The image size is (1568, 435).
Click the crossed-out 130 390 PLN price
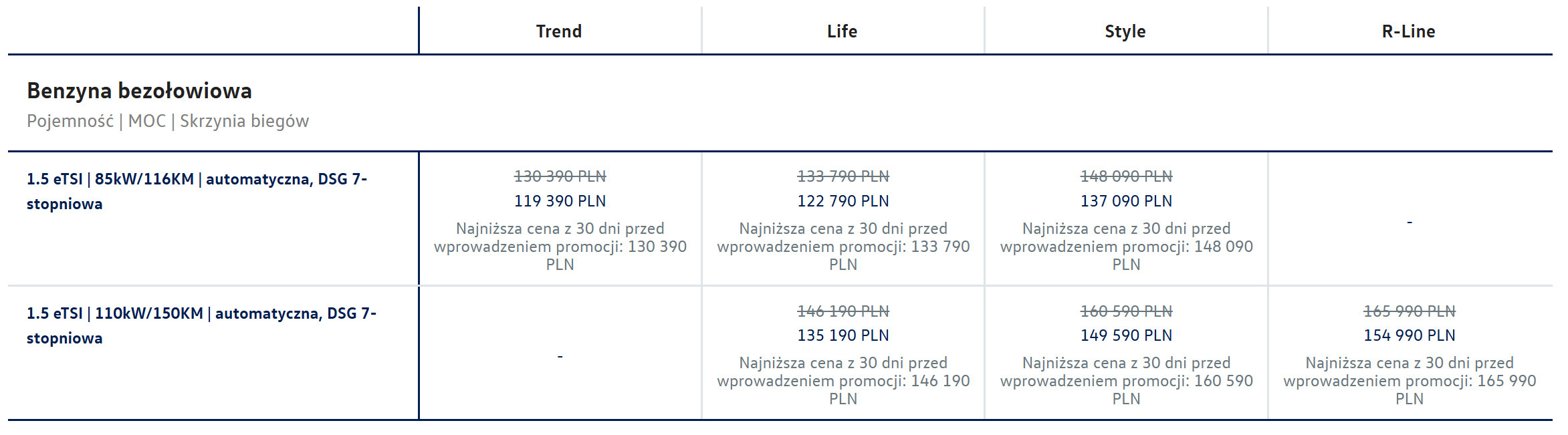click(x=560, y=176)
